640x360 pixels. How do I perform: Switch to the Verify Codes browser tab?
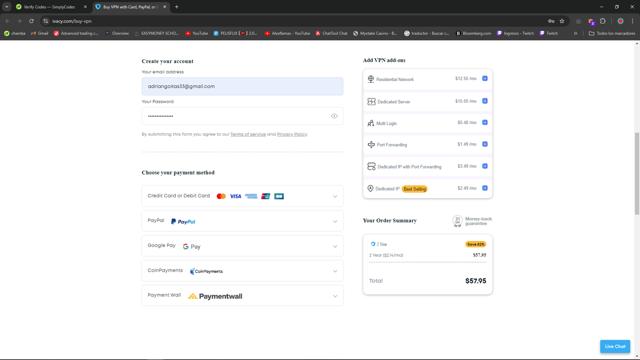click(x=51, y=7)
